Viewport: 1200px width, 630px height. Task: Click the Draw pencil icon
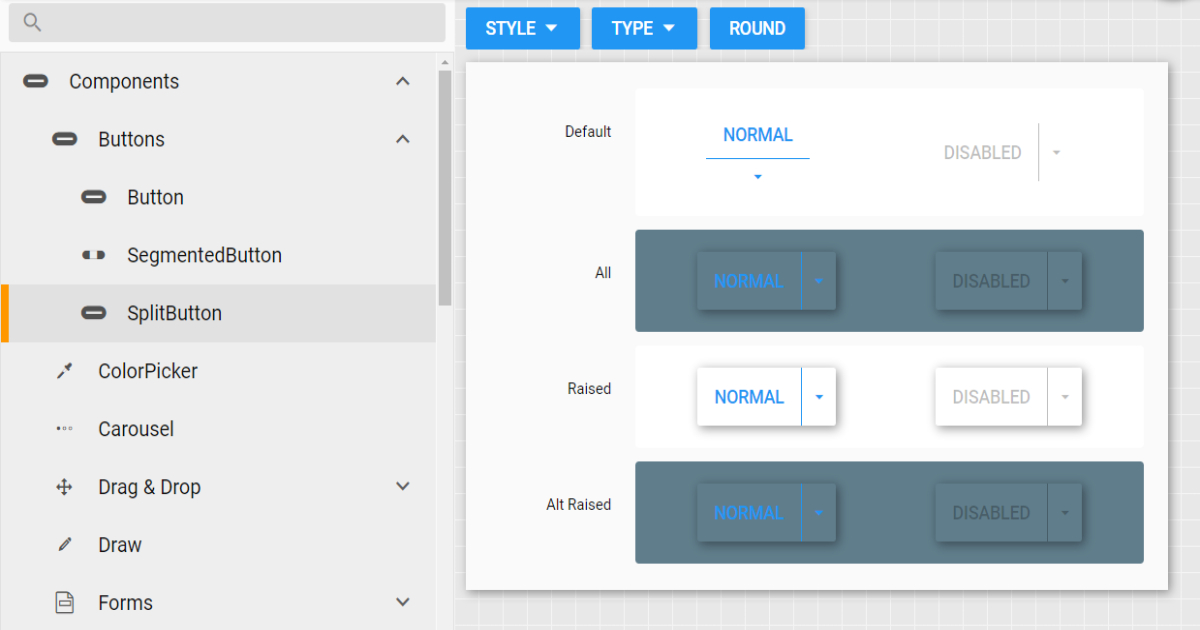click(65, 545)
